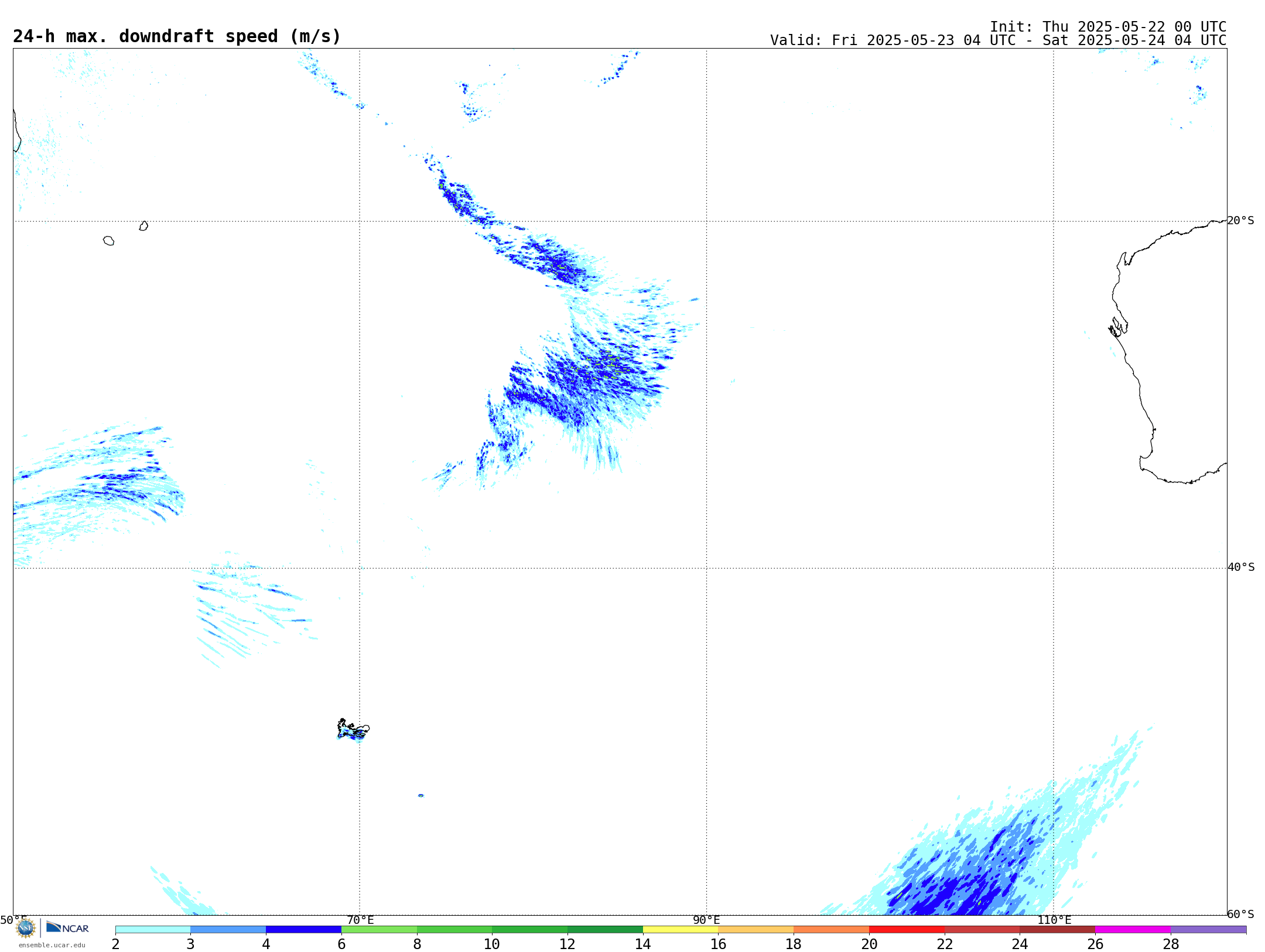The image size is (1265, 952).
Task: Click the colorbar tick label '24'
Action: pos(1020,944)
